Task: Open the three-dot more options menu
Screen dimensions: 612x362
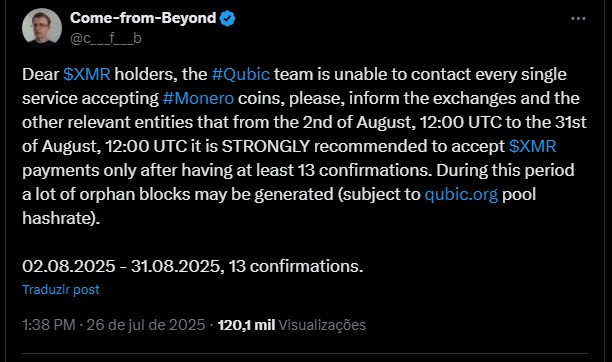Action: click(578, 18)
